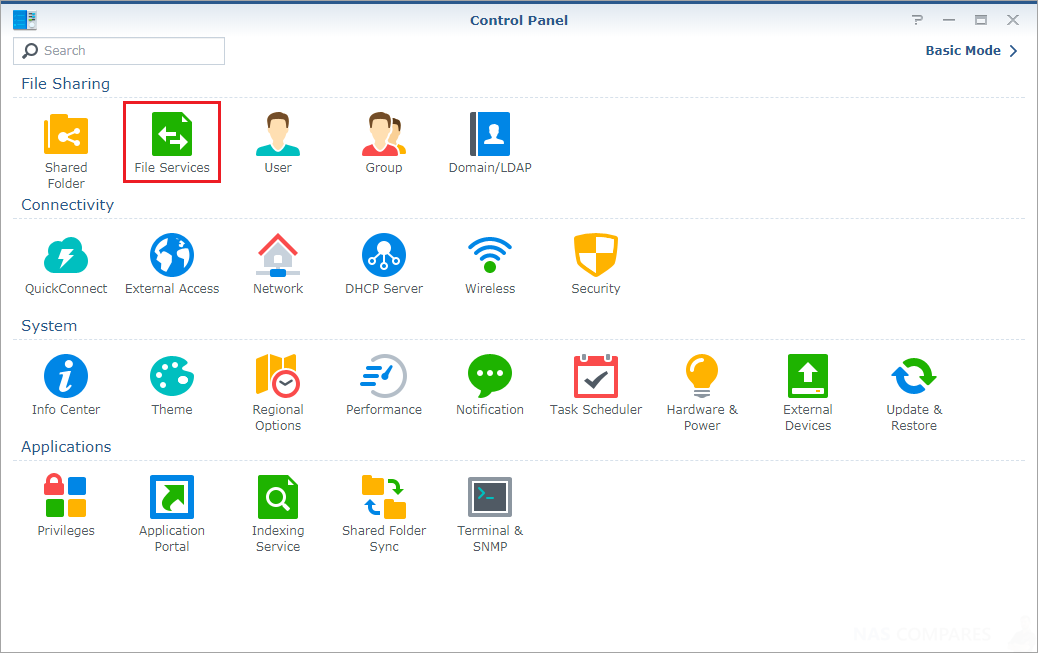Click the Control Panel icon in title bar
This screenshot has width=1038, height=653.
coord(24,20)
